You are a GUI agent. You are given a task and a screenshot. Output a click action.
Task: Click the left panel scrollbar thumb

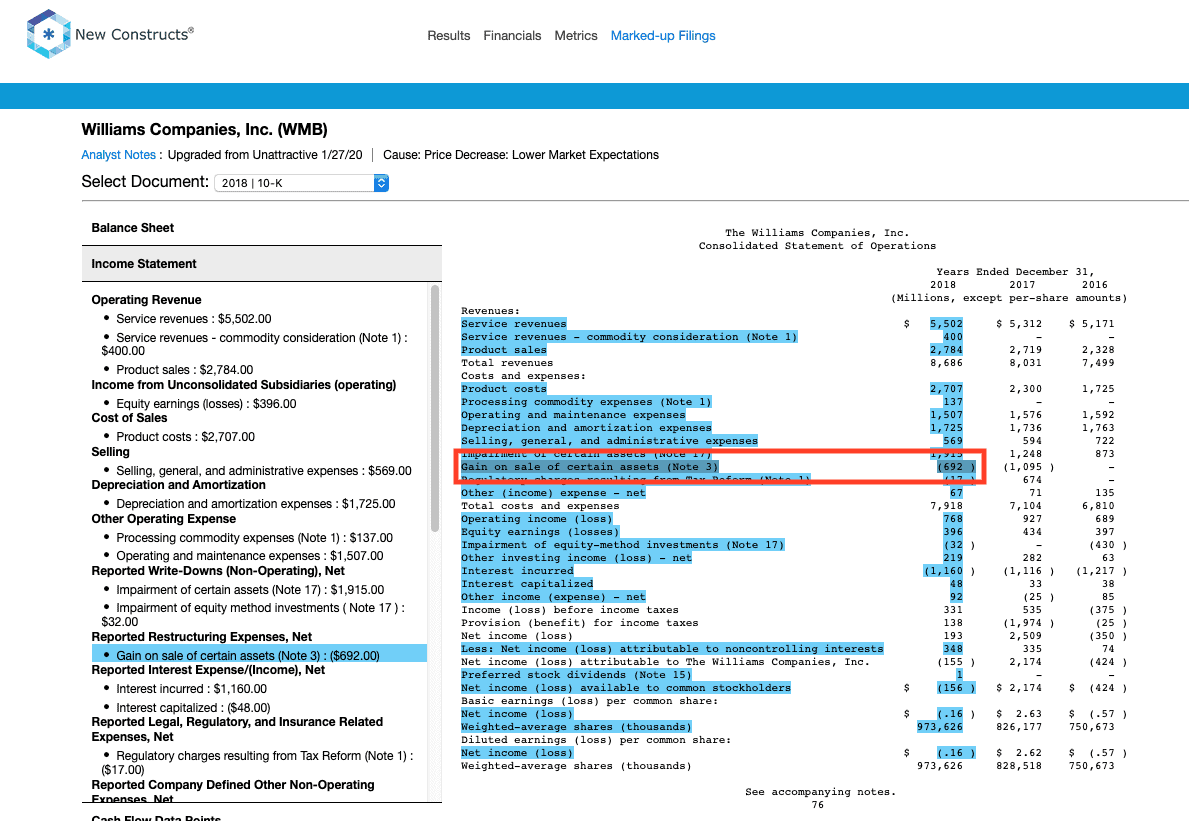point(435,409)
